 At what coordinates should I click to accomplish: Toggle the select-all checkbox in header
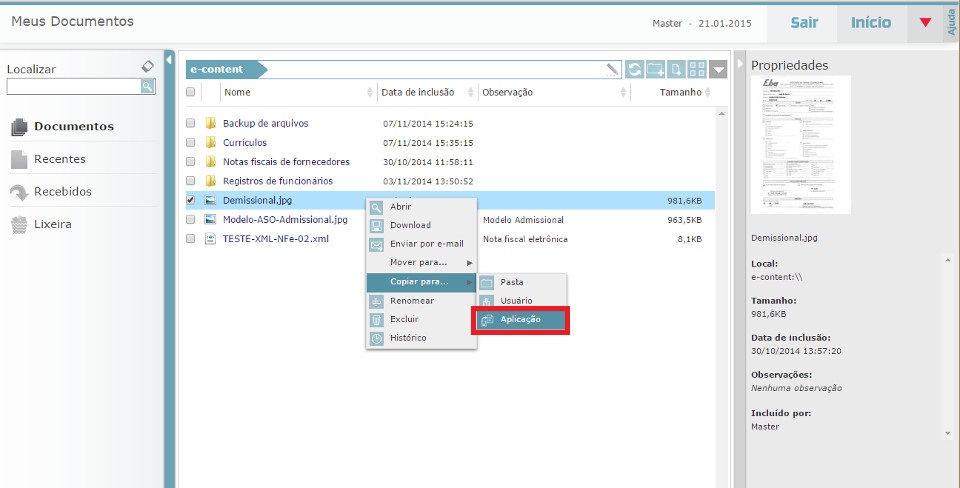191,93
